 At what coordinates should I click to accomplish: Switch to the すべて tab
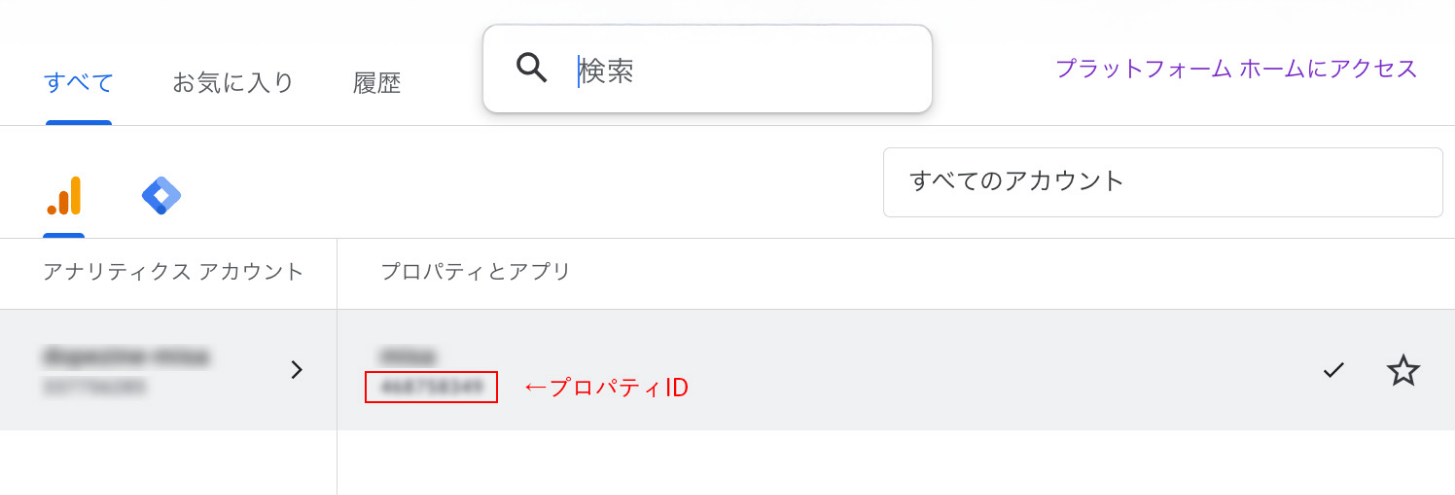click(x=79, y=83)
